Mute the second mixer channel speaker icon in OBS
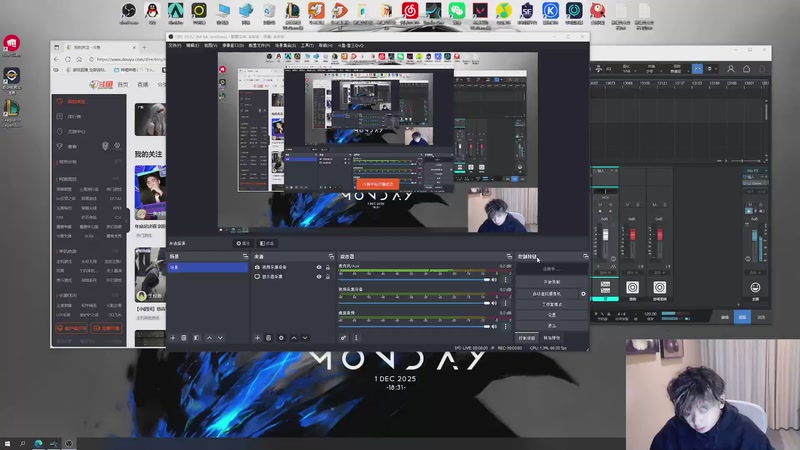 click(x=494, y=303)
